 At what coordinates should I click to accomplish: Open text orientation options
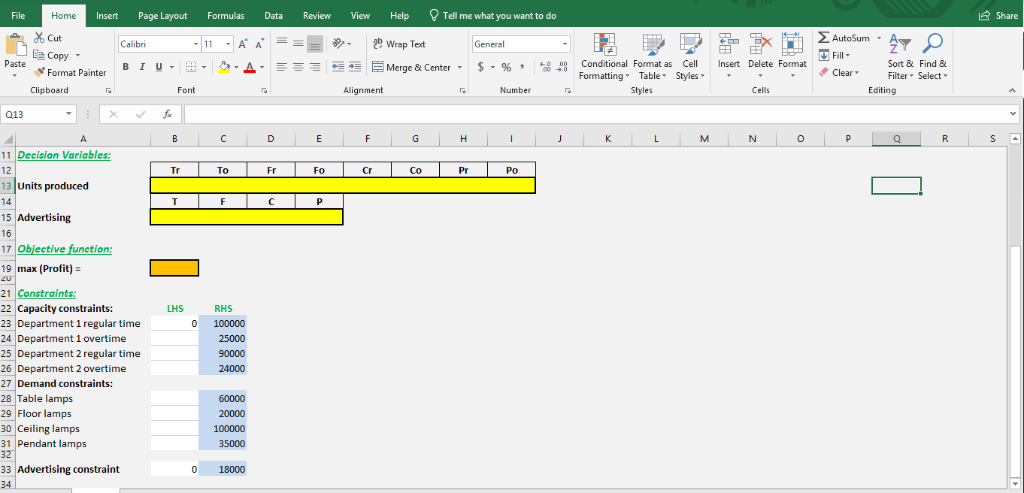342,44
